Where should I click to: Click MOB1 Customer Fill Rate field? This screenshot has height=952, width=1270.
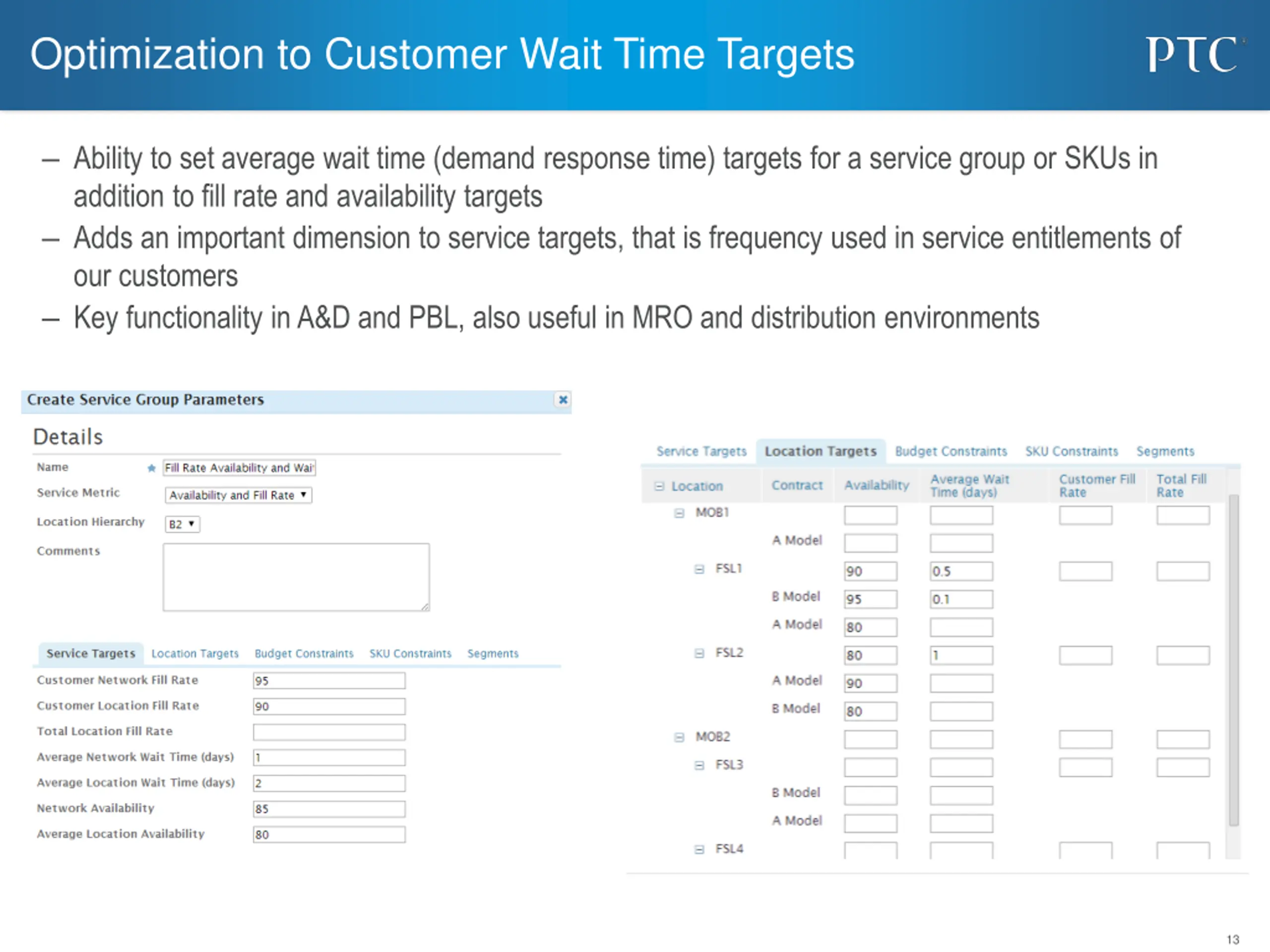(x=1085, y=515)
